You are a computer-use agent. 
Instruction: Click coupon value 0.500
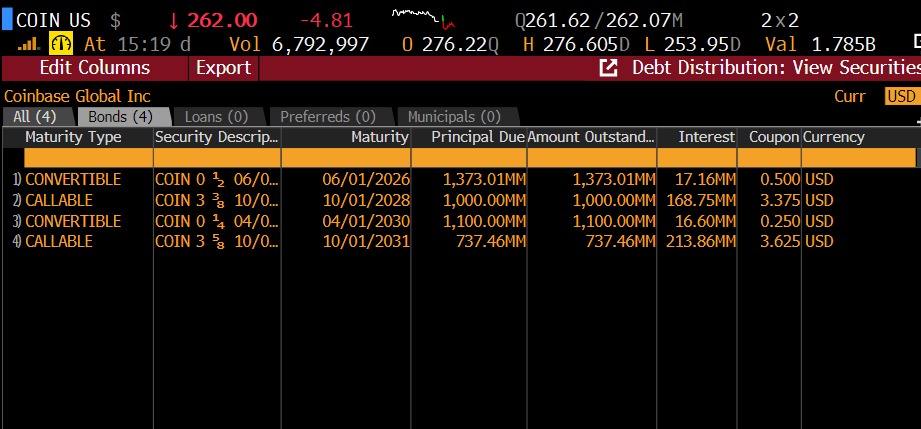(780, 179)
